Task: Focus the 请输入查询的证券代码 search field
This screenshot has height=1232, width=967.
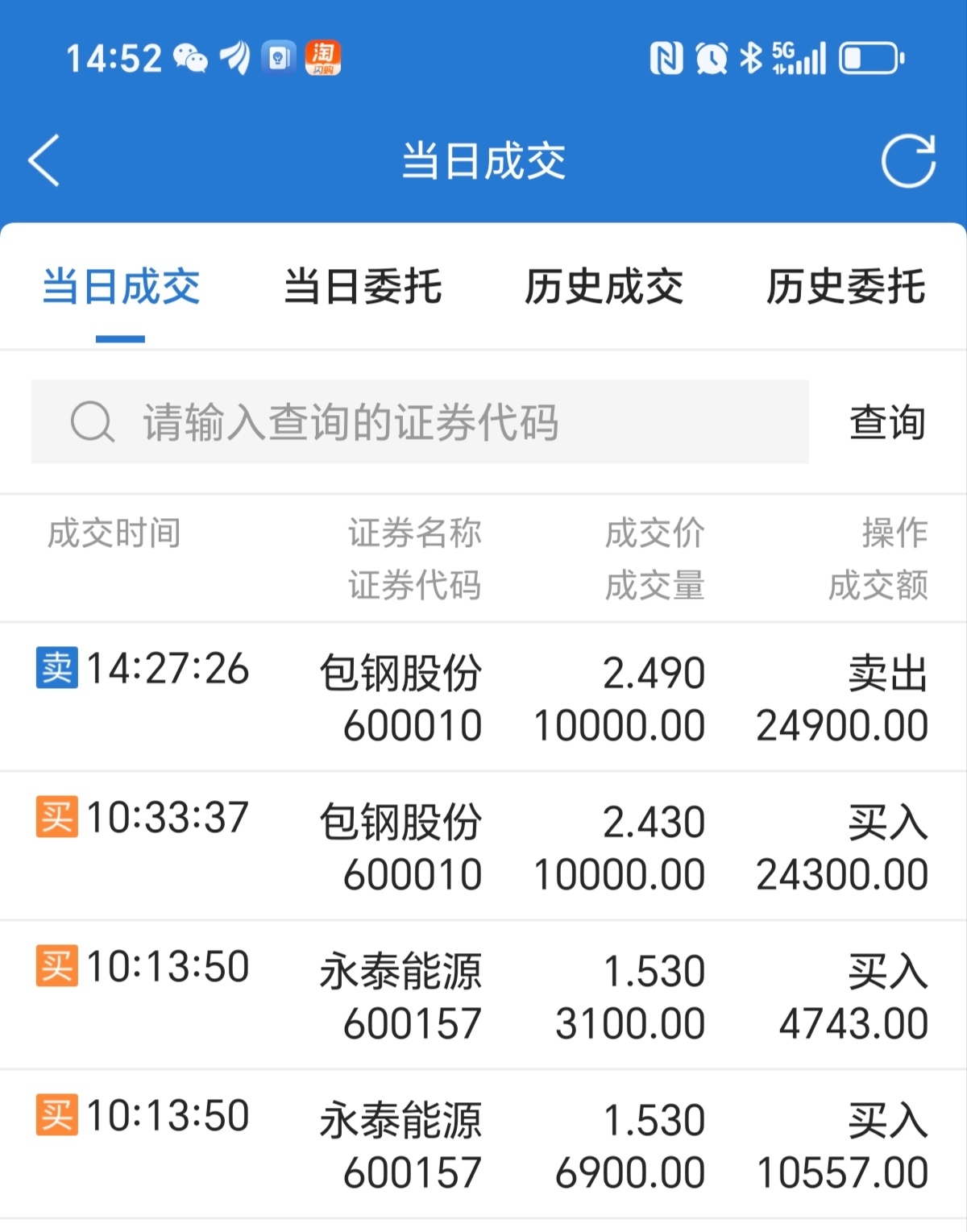Action: coord(420,421)
